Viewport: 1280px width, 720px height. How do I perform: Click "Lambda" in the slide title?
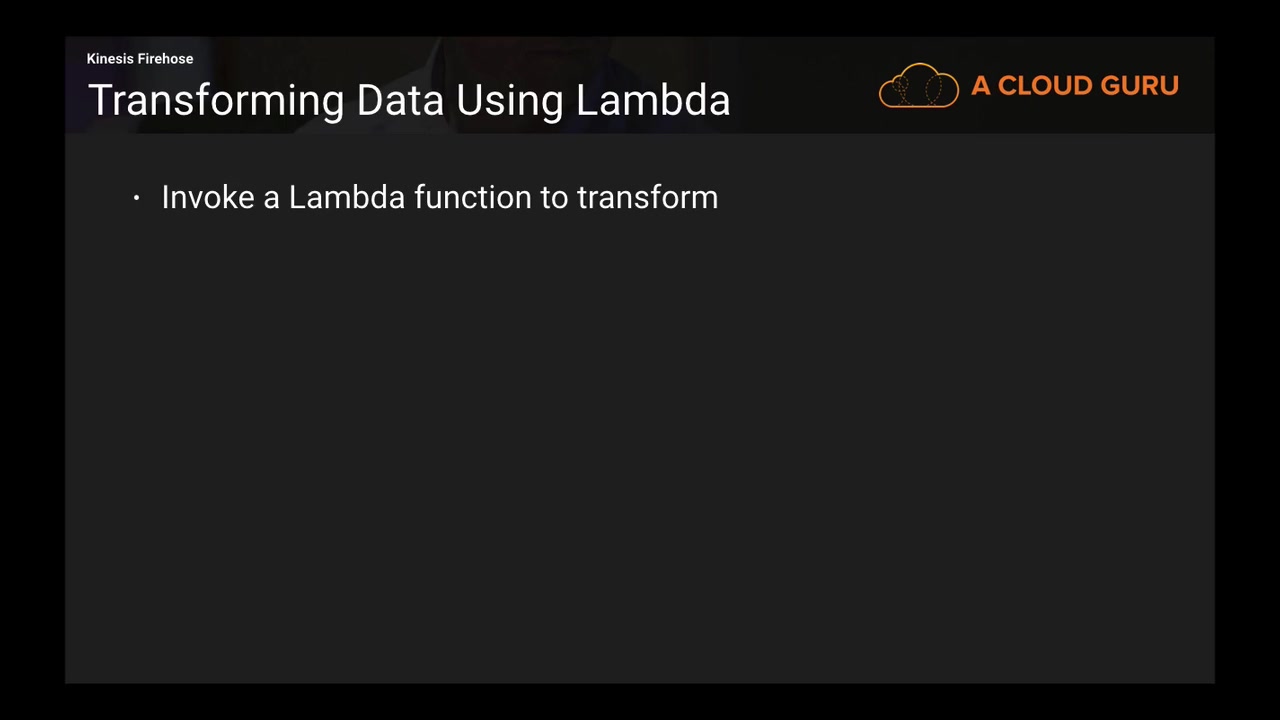tap(653, 101)
